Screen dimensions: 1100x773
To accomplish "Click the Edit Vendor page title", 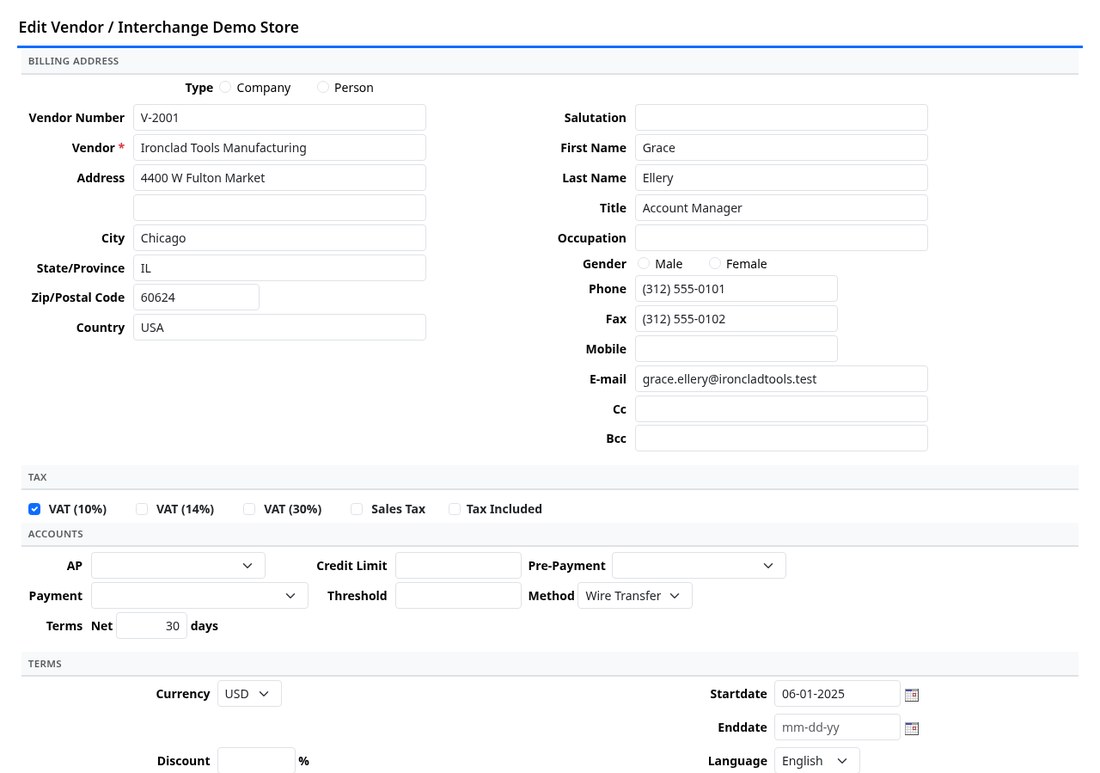I will 159,27.
